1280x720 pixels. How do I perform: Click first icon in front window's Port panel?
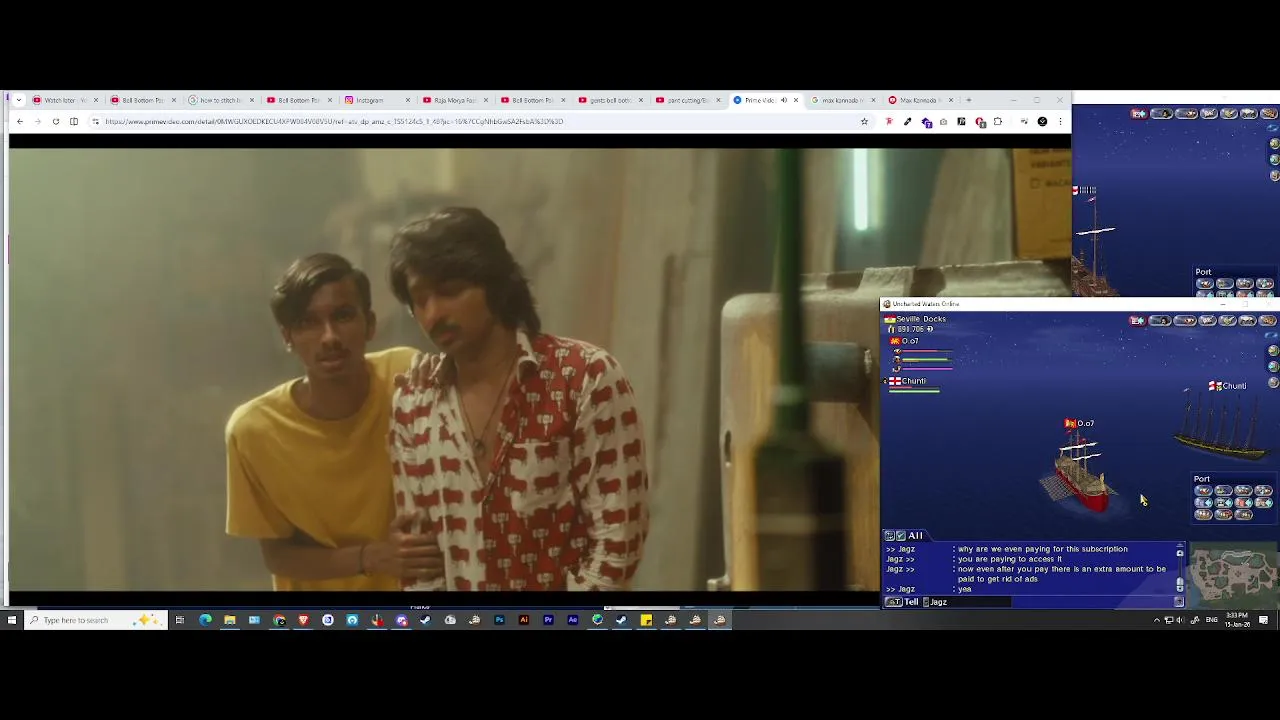pos(1203,491)
